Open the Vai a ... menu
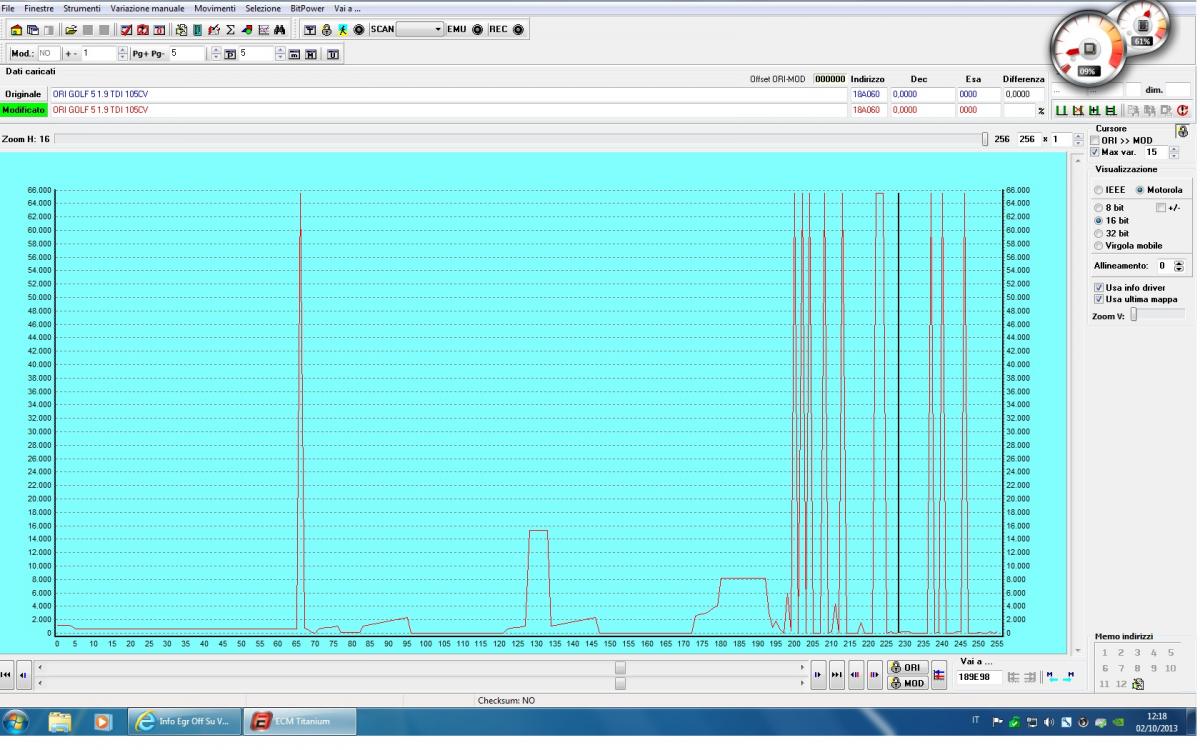The image size is (1200, 750). (x=347, y=8)
